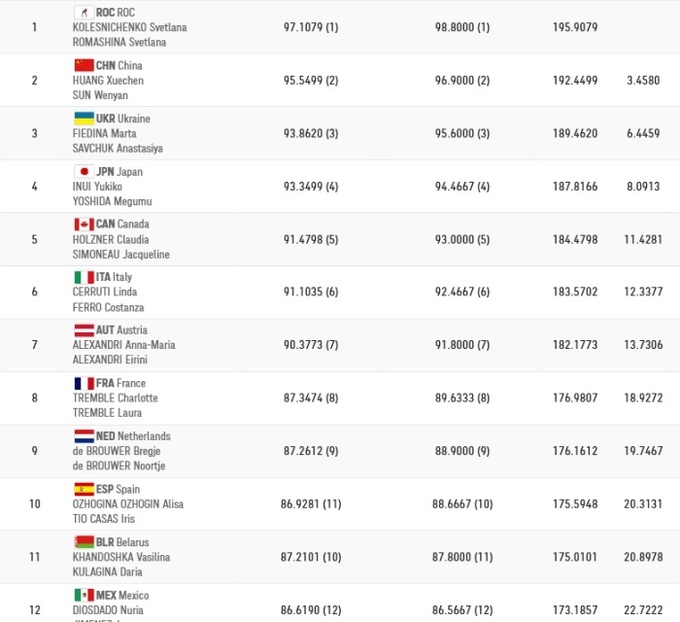The image size is (680, 622).
Task: Click the Japan flag icon
Action: pos(84,171)
